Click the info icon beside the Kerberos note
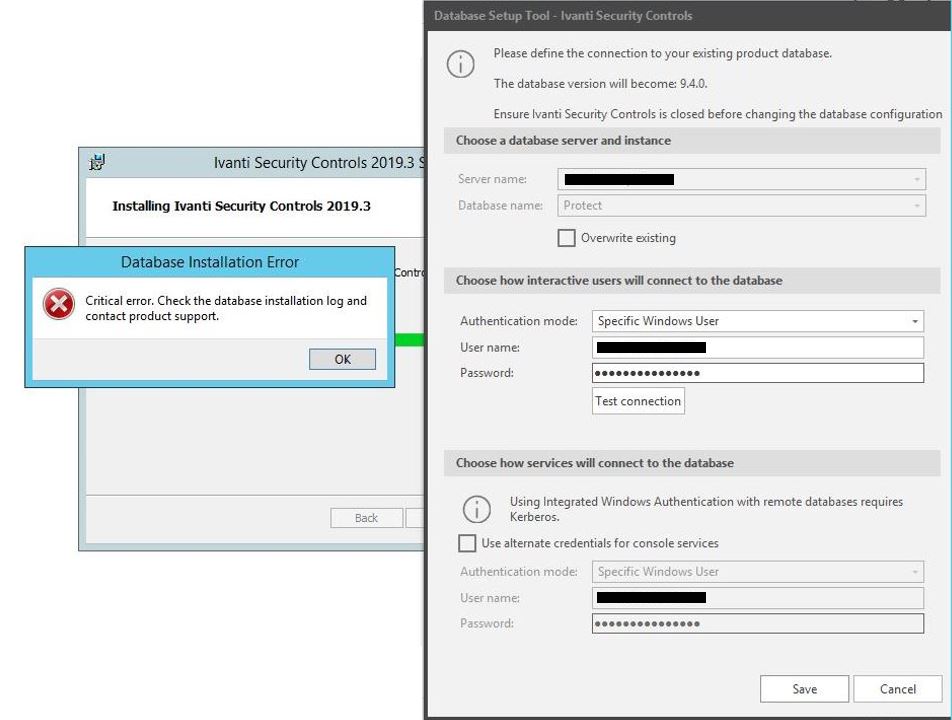This screenshot has height=720, width=952. pyautogui.click(x=477, y=509)
